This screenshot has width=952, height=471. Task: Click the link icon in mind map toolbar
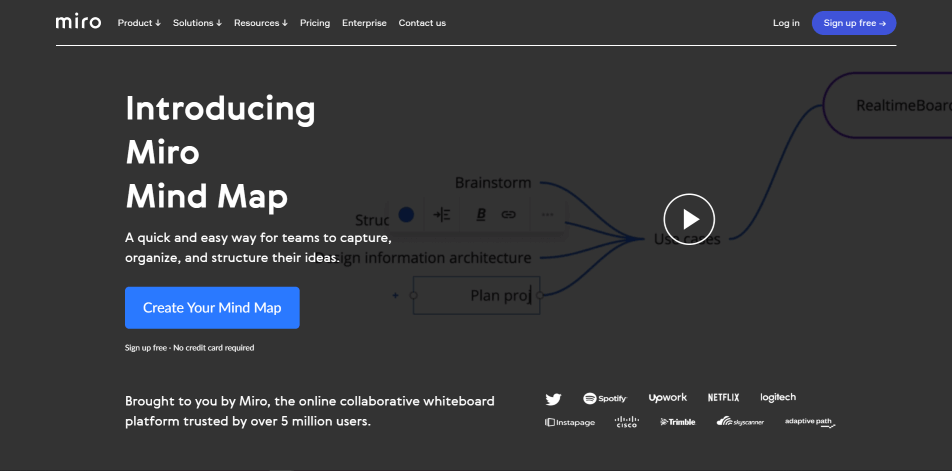coord(508,214)
